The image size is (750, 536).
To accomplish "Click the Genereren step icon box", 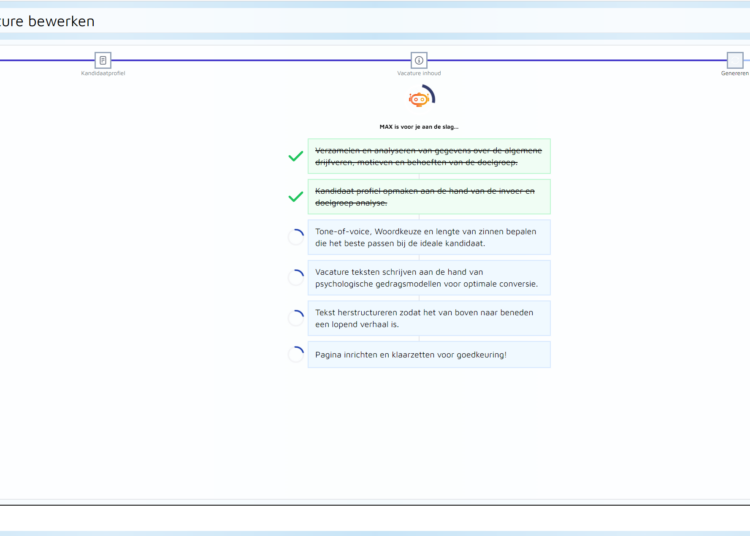I will [735, 60].
